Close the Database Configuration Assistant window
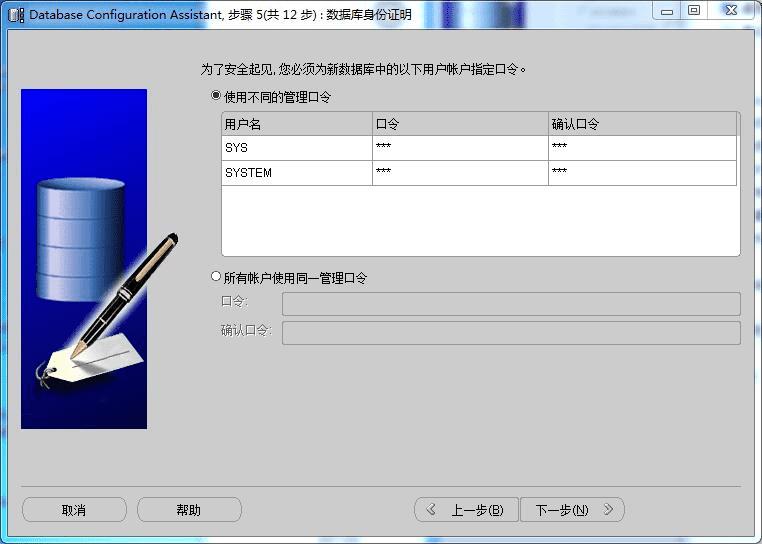 tap(731, 11)
